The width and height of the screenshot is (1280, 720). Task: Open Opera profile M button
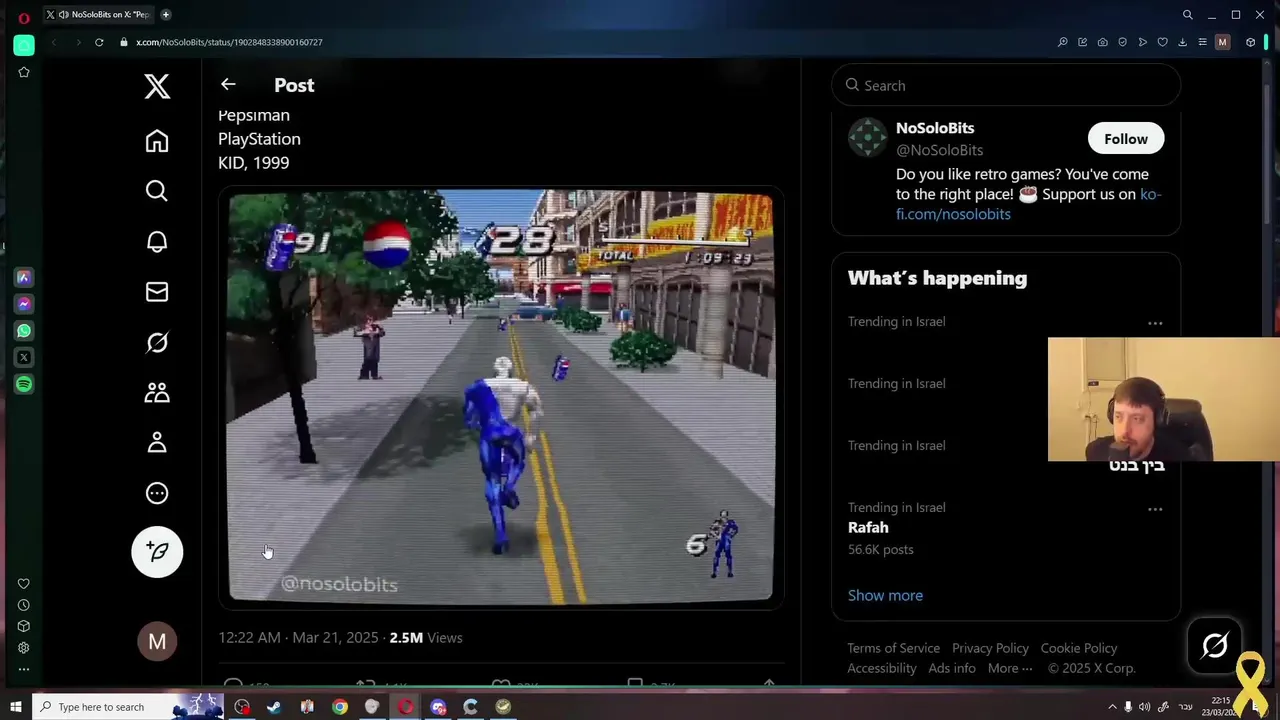(x=1222, y=42)
